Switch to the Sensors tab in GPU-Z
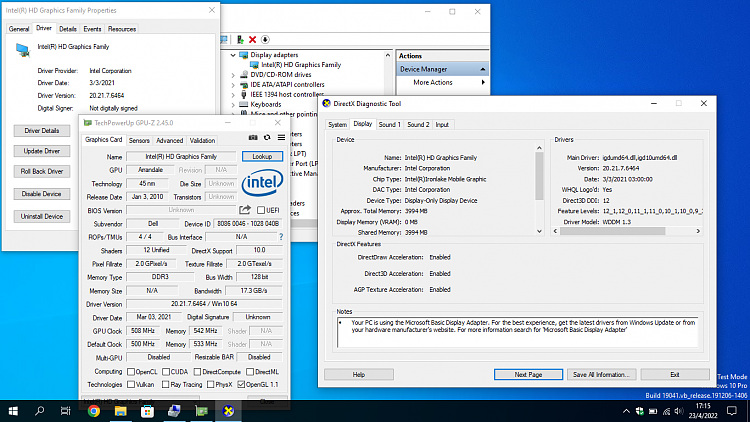The height and width of the screenshot is (422, 750). tap(139, 141)
